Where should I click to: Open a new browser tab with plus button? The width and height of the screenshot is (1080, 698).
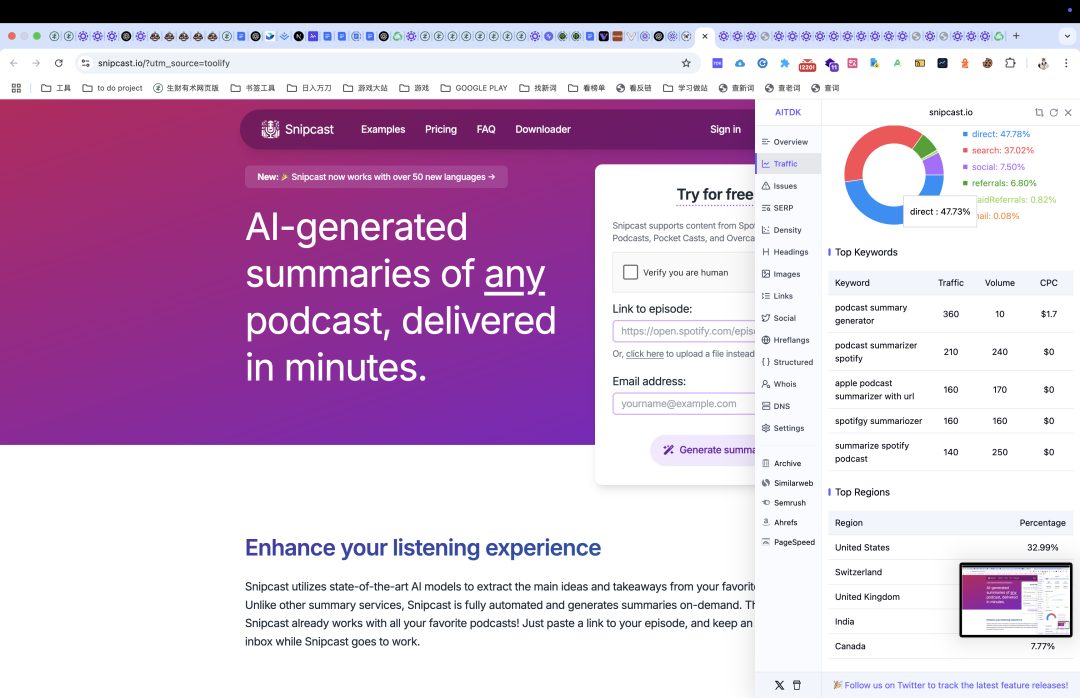(x=1016, y=36)
